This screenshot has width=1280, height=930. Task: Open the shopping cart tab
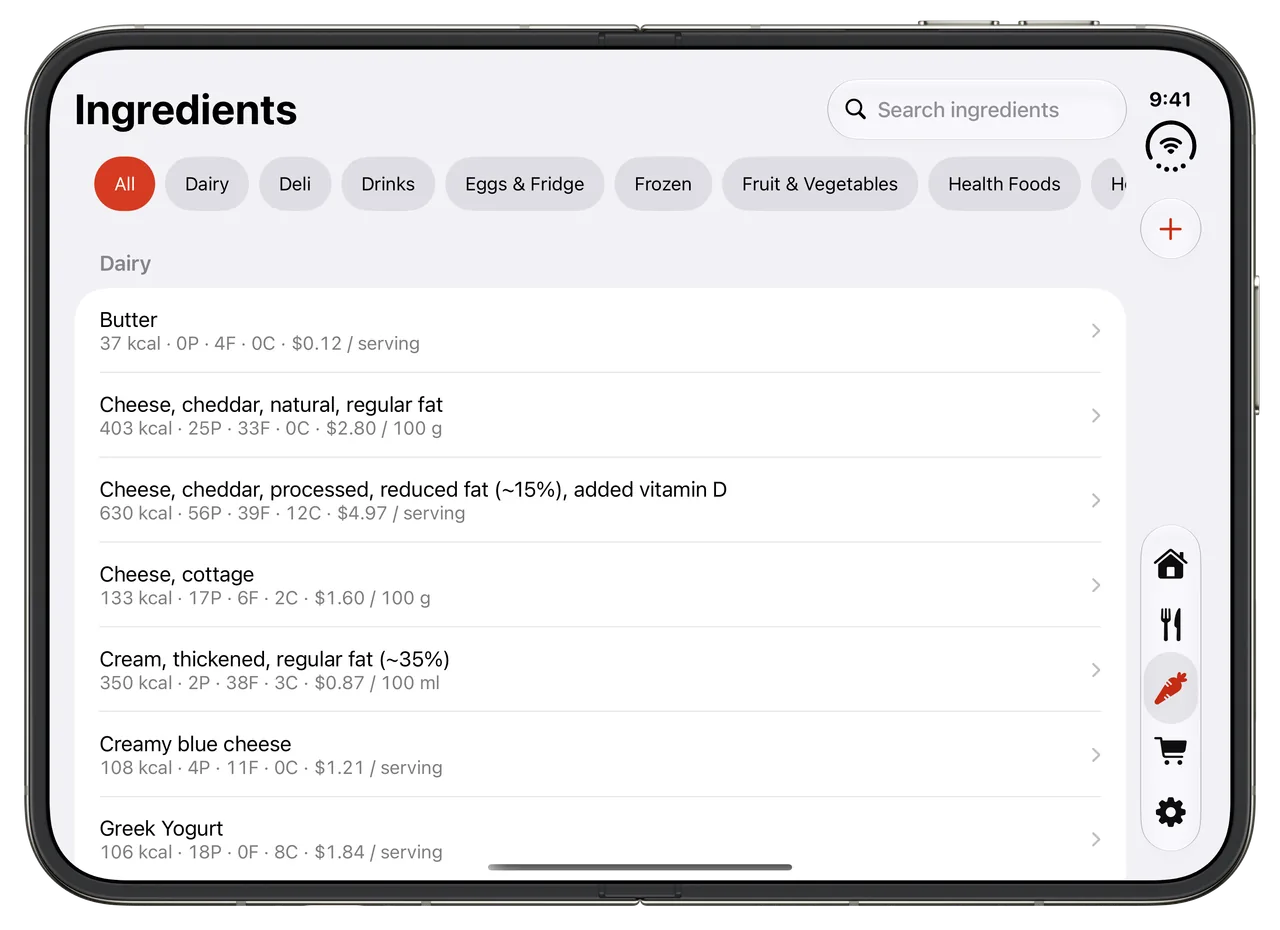pyautogui.click(x=1170, y=751)
